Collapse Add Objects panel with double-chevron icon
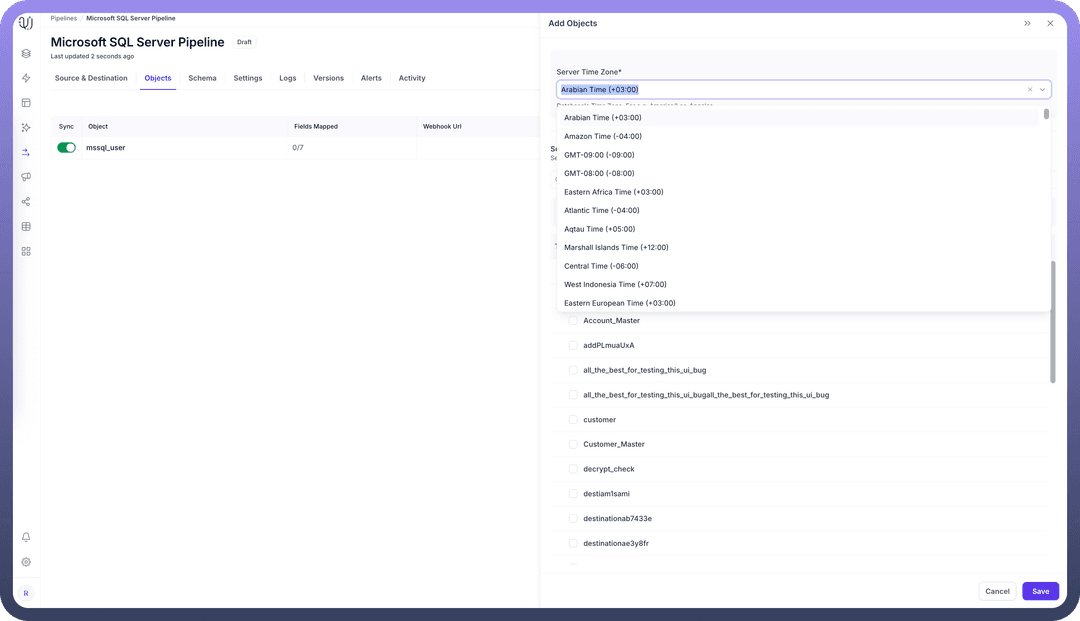Viewport: 1080px width, 621px height. (x=1027, y=23)
